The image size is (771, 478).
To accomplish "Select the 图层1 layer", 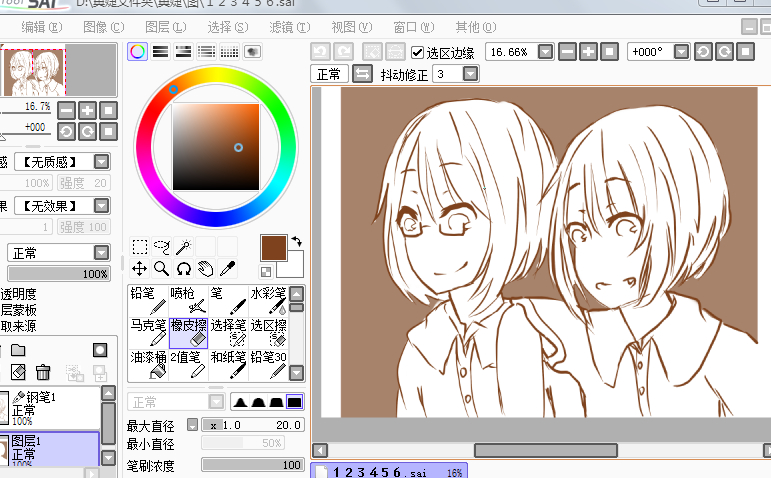I will click(49, 448).
